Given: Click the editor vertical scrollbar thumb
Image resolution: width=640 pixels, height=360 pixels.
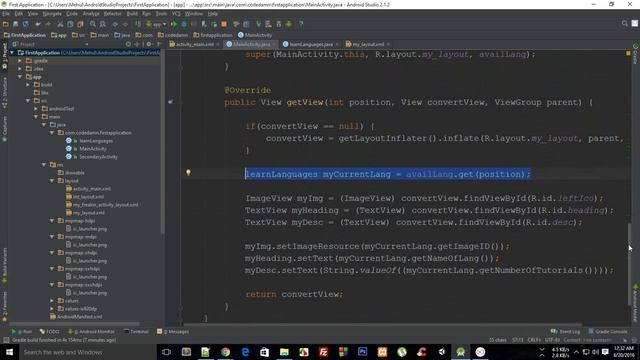Looking at the screenshot, I should pos(629,264).
